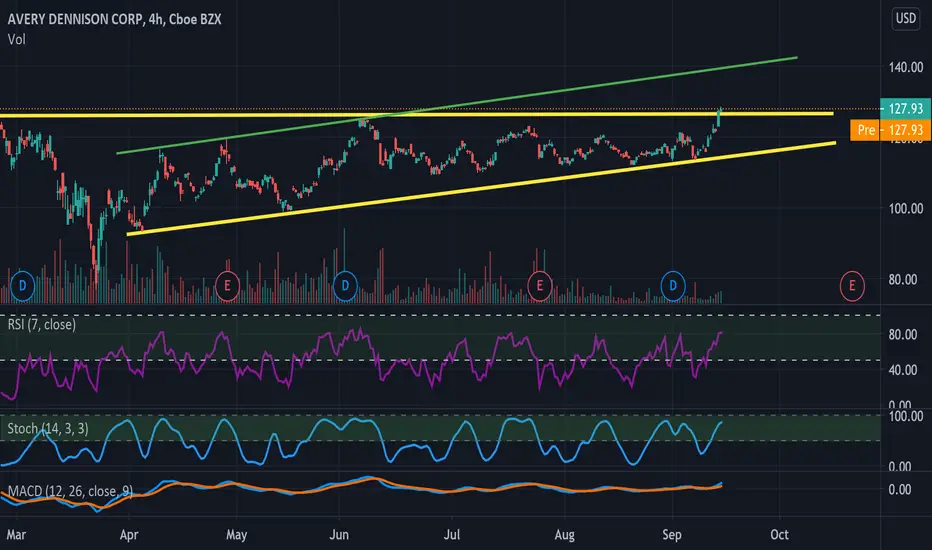This screenshot has height=550, width=932.
Task: Click the 100.00 price axis label on the main chart
Action: coord(906,209)
